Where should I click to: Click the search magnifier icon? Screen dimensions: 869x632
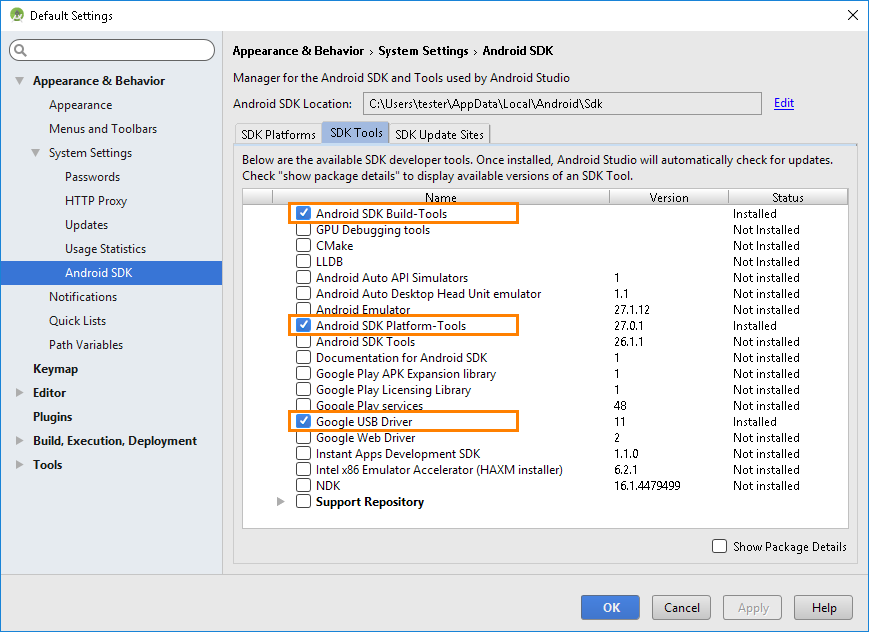click(x=21, y=50)
